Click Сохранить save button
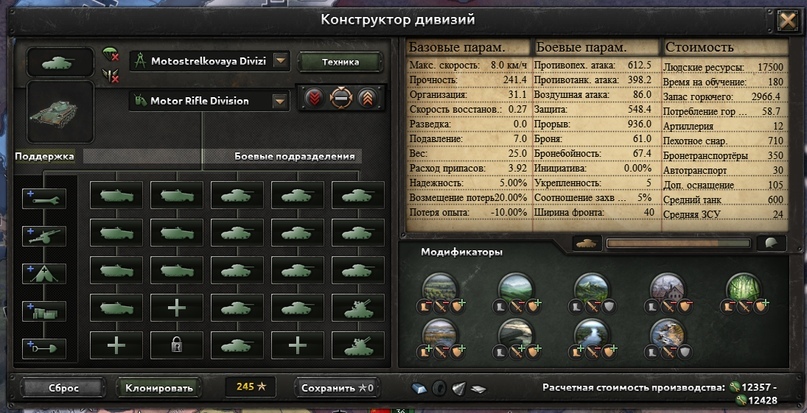The width and height of the screenshot is (807, 413). (337, 388)
